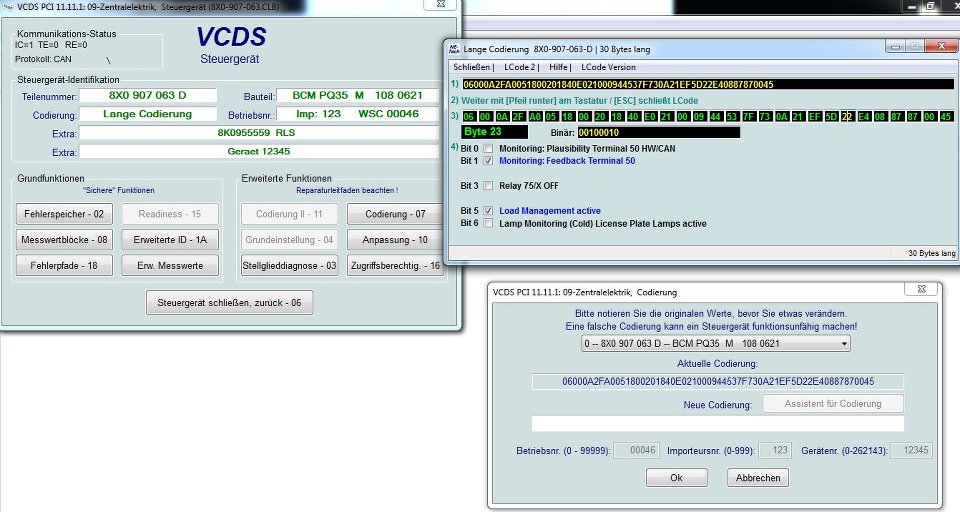Image resolution: width=960 pixels, height=512 pixels.
Task: Open Messwertblöcke - 08 function
Action: point(64,239)
